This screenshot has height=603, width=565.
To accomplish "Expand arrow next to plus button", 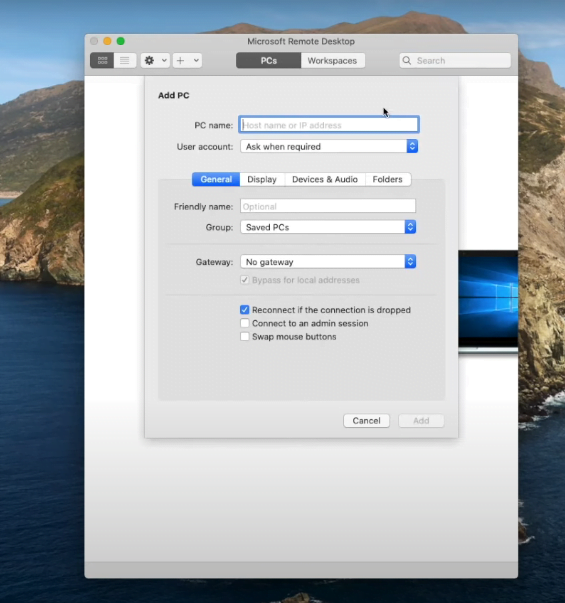I will coord(196,60).
